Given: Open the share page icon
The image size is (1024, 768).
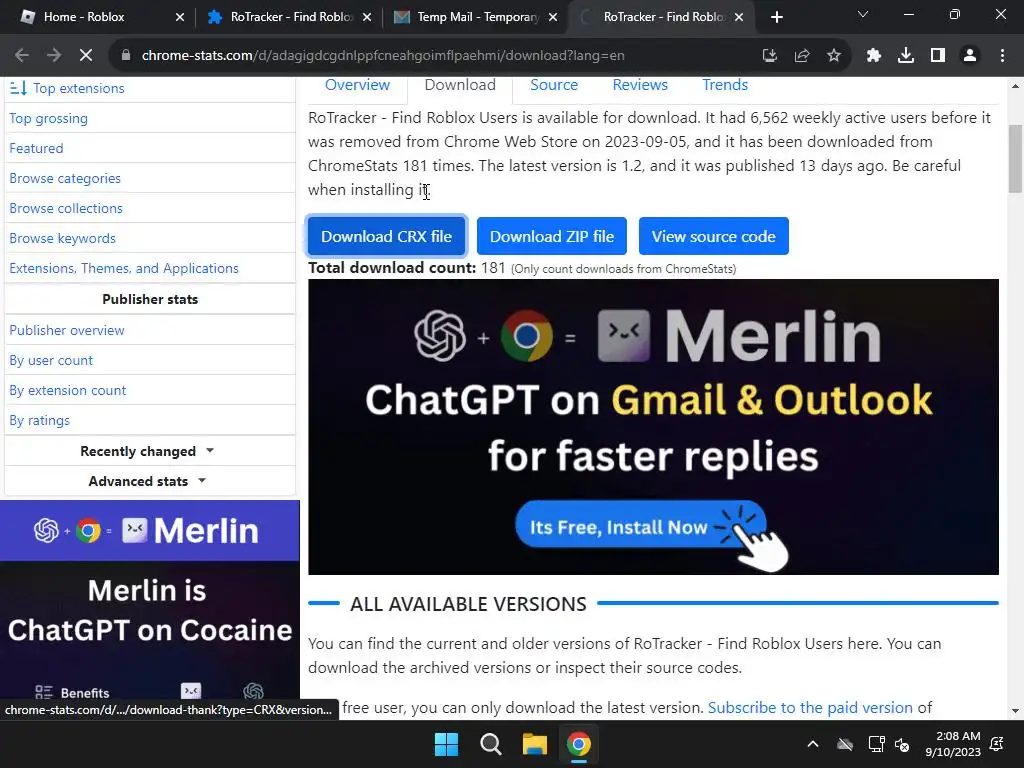Looking at the screenshot, I should click(x=802, y=56).
